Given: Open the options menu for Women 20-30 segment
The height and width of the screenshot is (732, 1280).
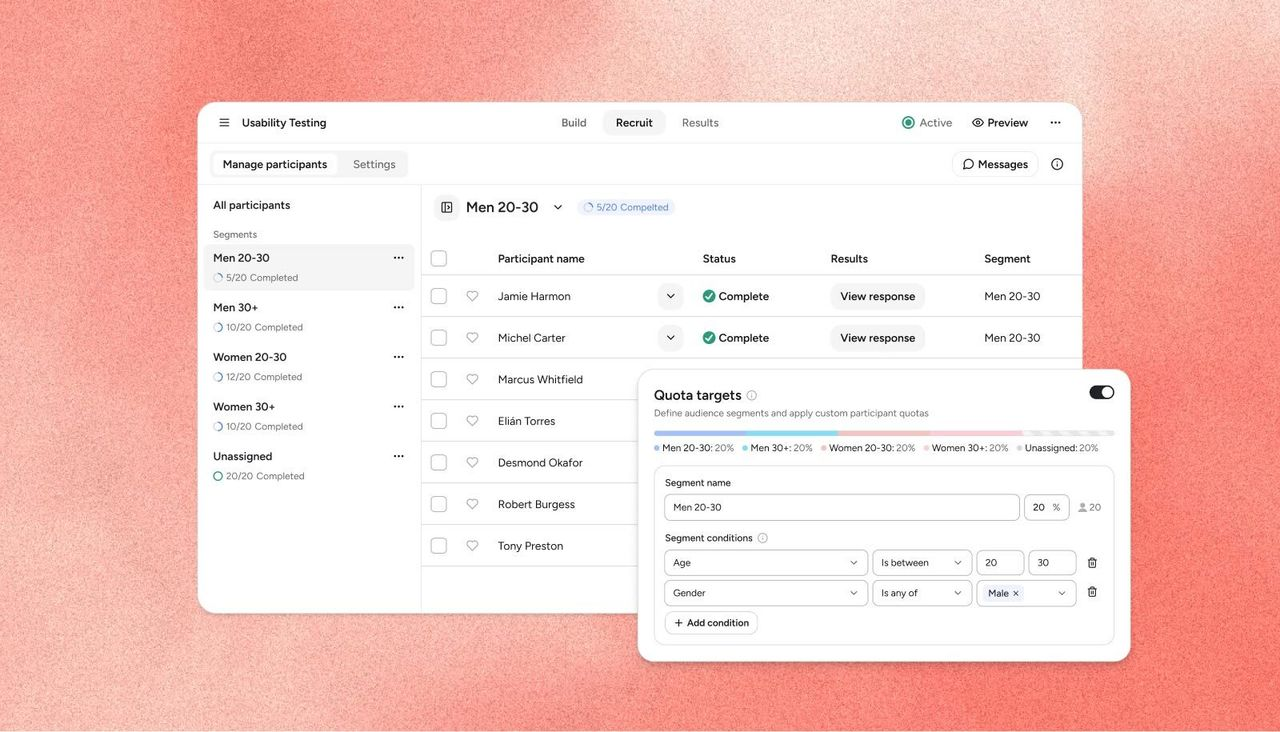Looking at the screenshot, I should [398, 357].
